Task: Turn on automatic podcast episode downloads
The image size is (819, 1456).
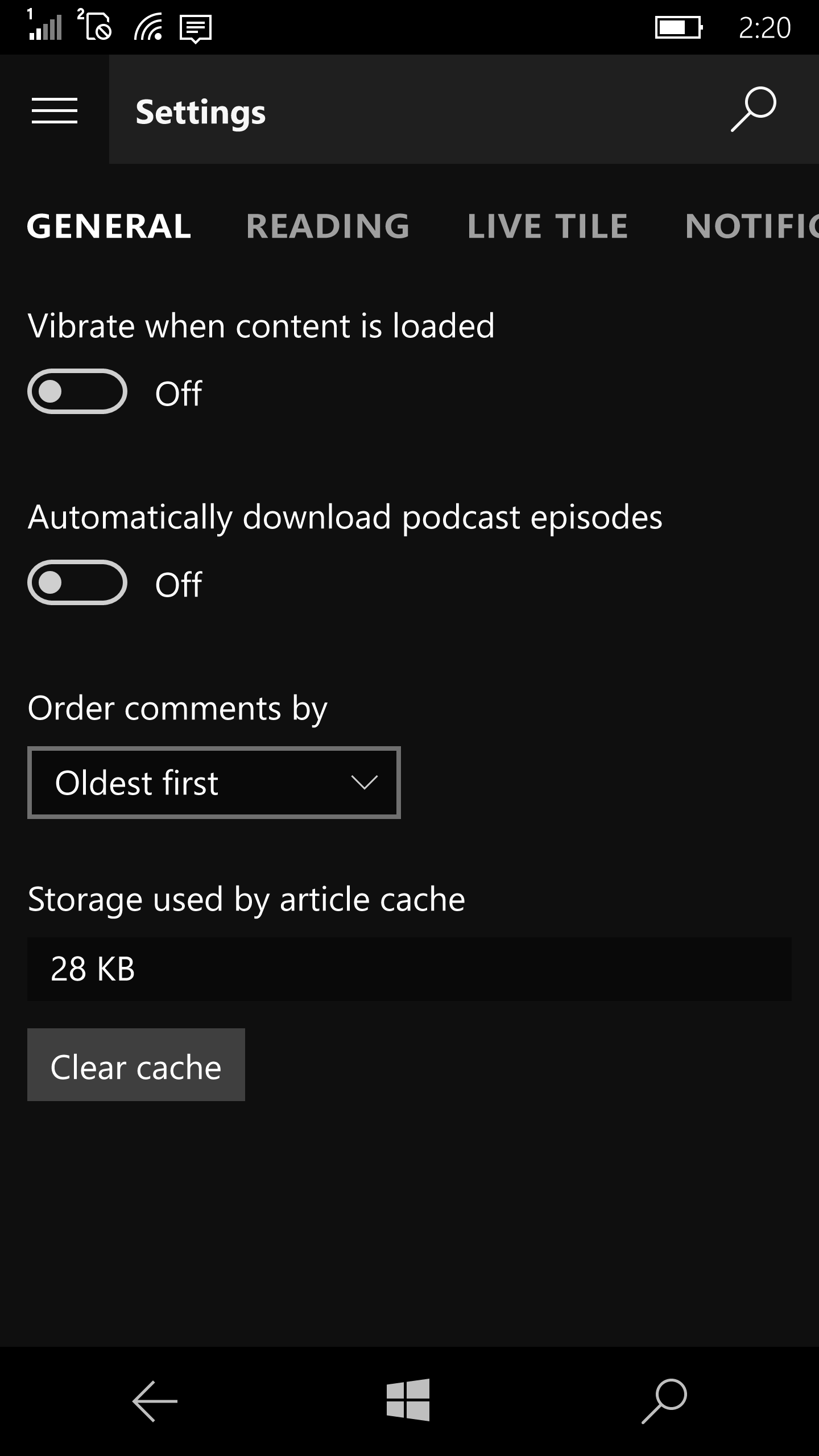Action: coord(77,583)
